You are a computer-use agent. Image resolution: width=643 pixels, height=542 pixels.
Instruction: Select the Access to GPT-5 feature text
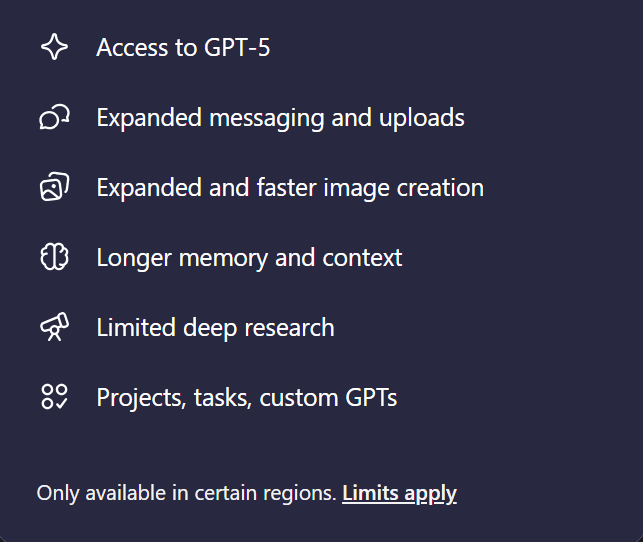[x=183, y=47]
